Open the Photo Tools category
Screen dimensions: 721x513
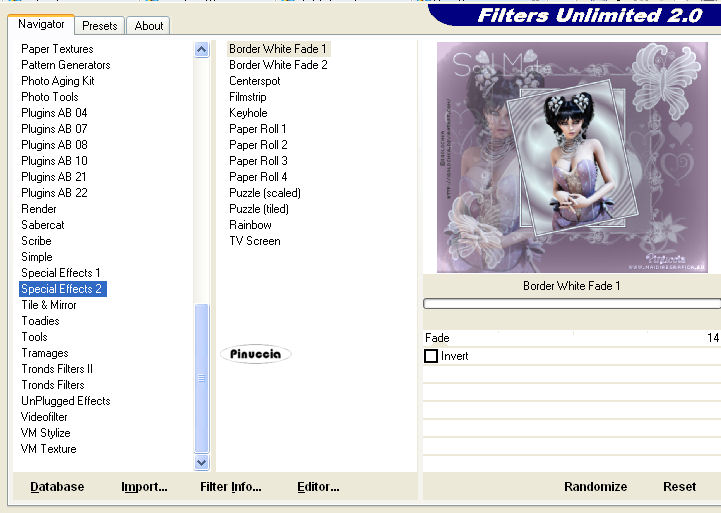coord(50,97)
